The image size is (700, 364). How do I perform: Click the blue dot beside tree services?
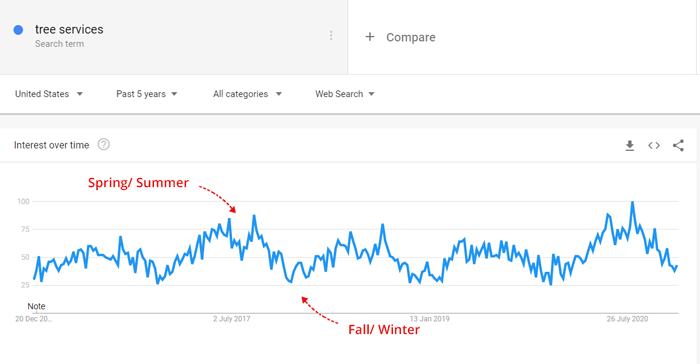[x=18, y=30]
